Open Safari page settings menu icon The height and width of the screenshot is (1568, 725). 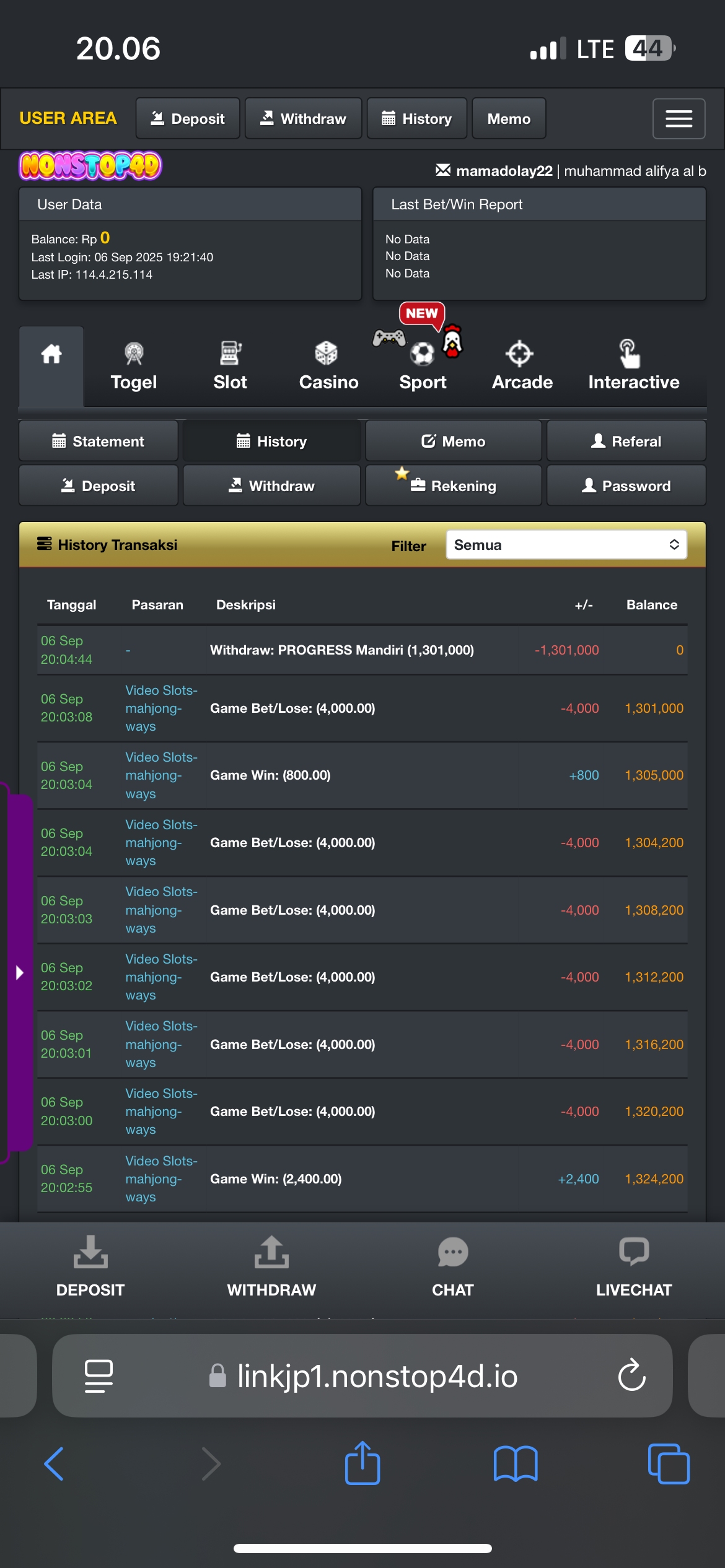99,1376
